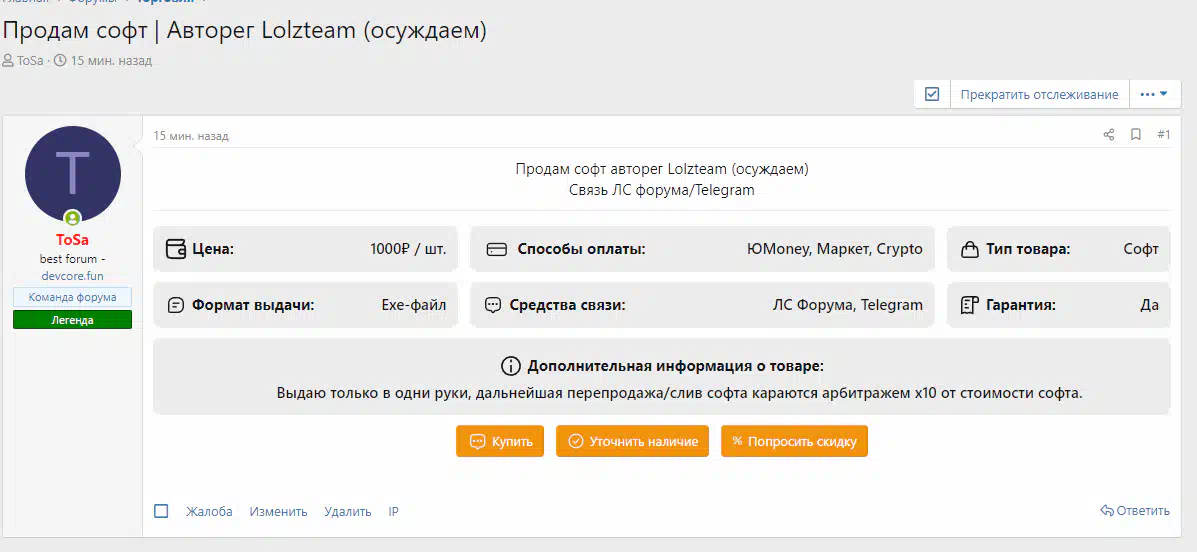Click Прекратить отслеживание to unfollow thread

pyautogui.click(x=1039, y=94)
